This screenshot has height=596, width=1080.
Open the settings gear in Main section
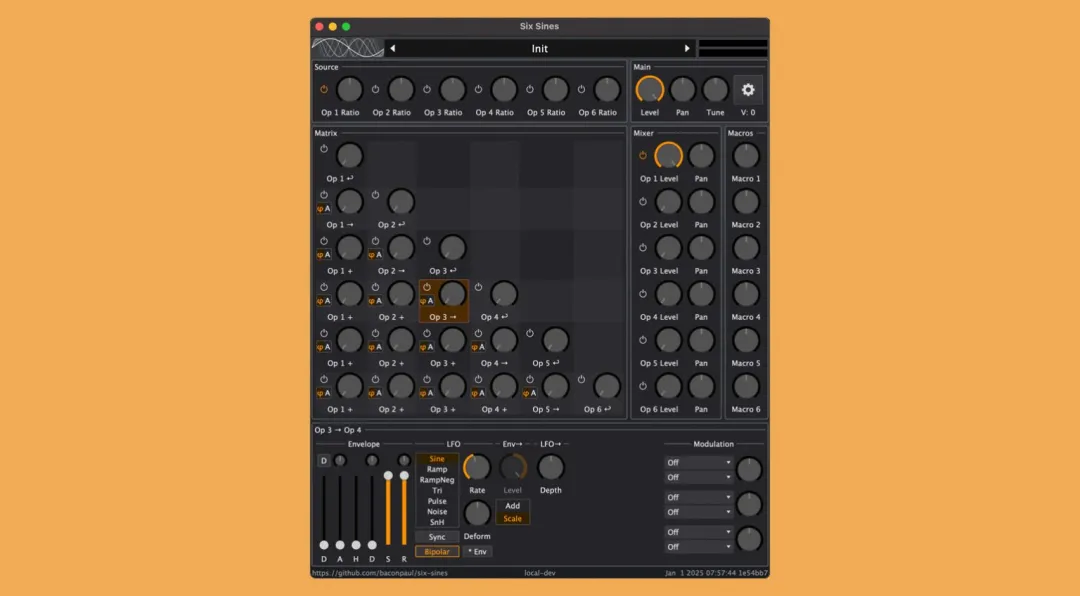pyautogui.click(x=748, y=90)
